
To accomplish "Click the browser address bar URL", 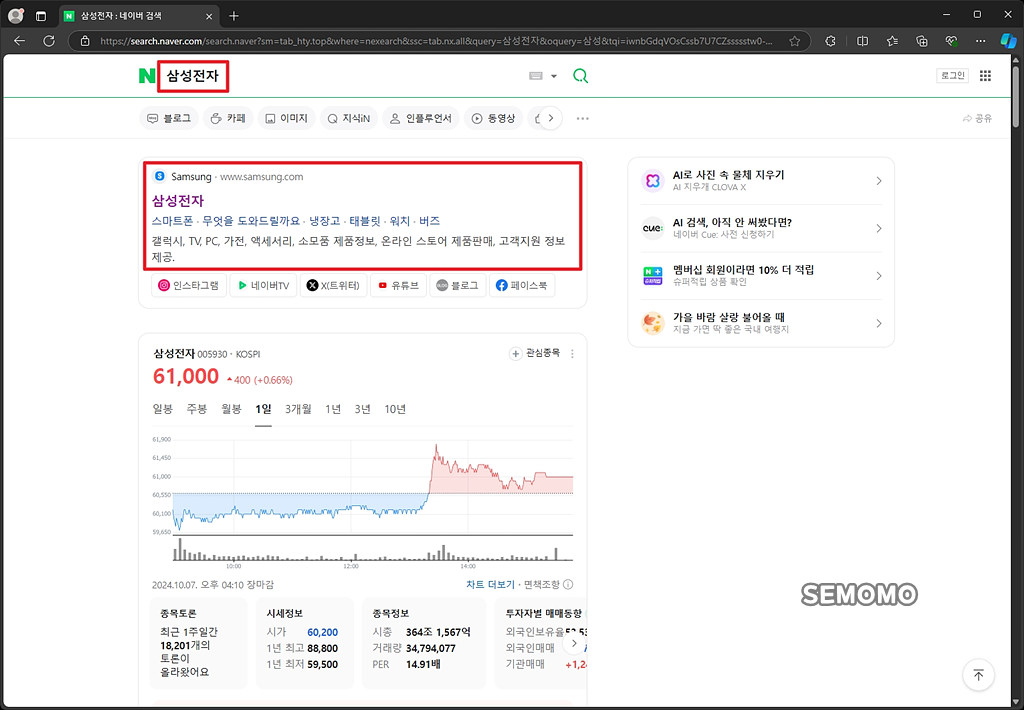I will click(436, 41).
